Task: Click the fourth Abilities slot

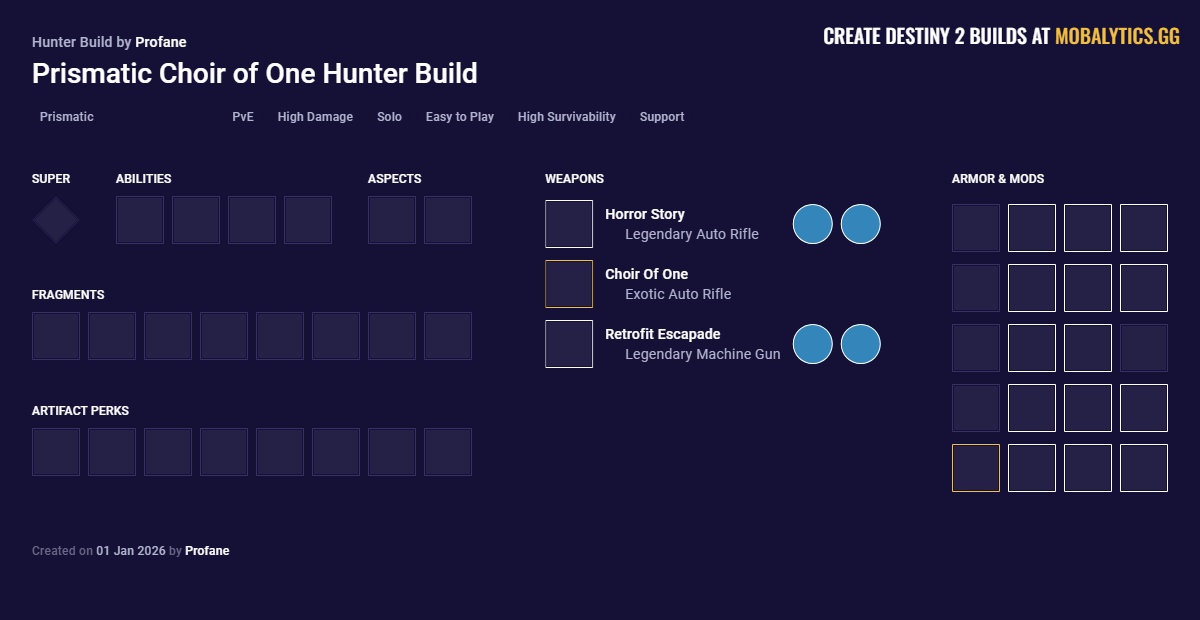Action: (308, 219)
